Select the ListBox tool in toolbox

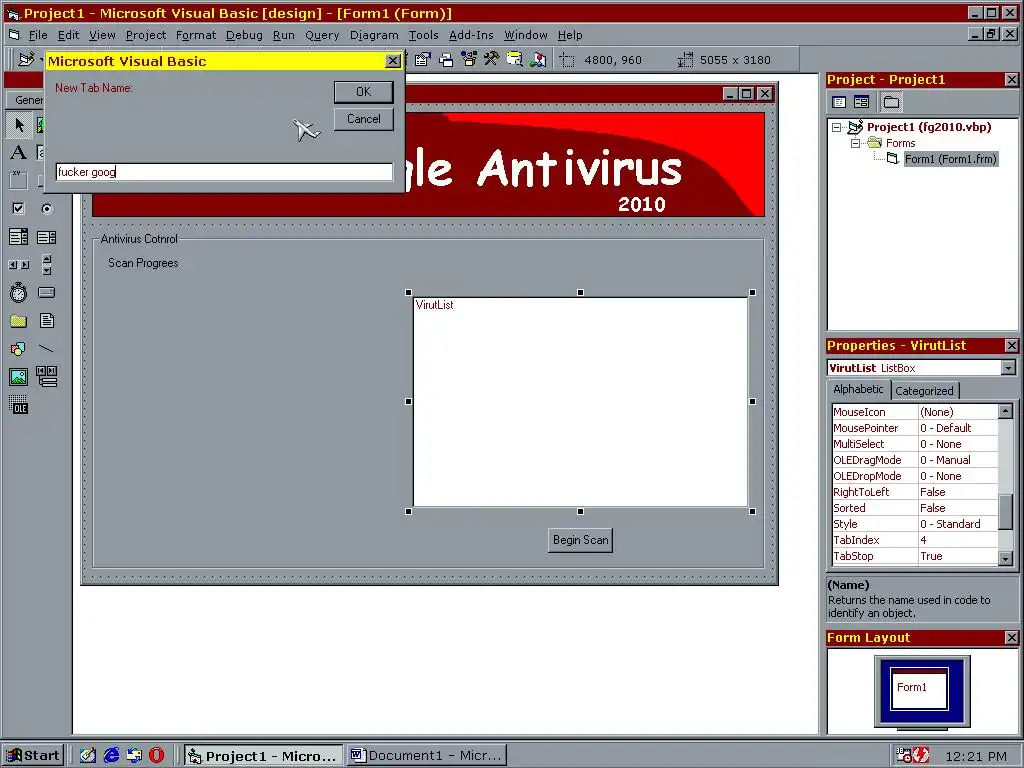point(46,236)
